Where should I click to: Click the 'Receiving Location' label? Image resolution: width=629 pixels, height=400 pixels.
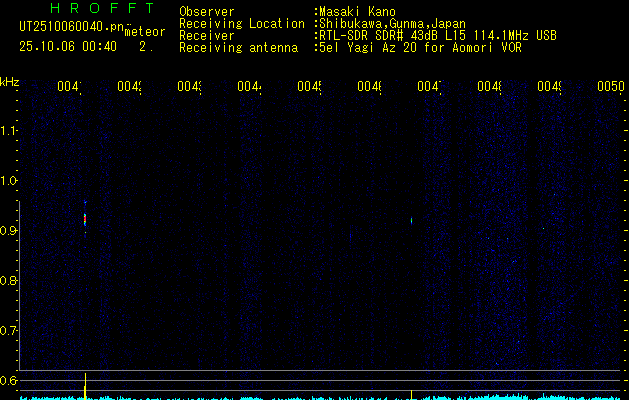pos(242,24)
